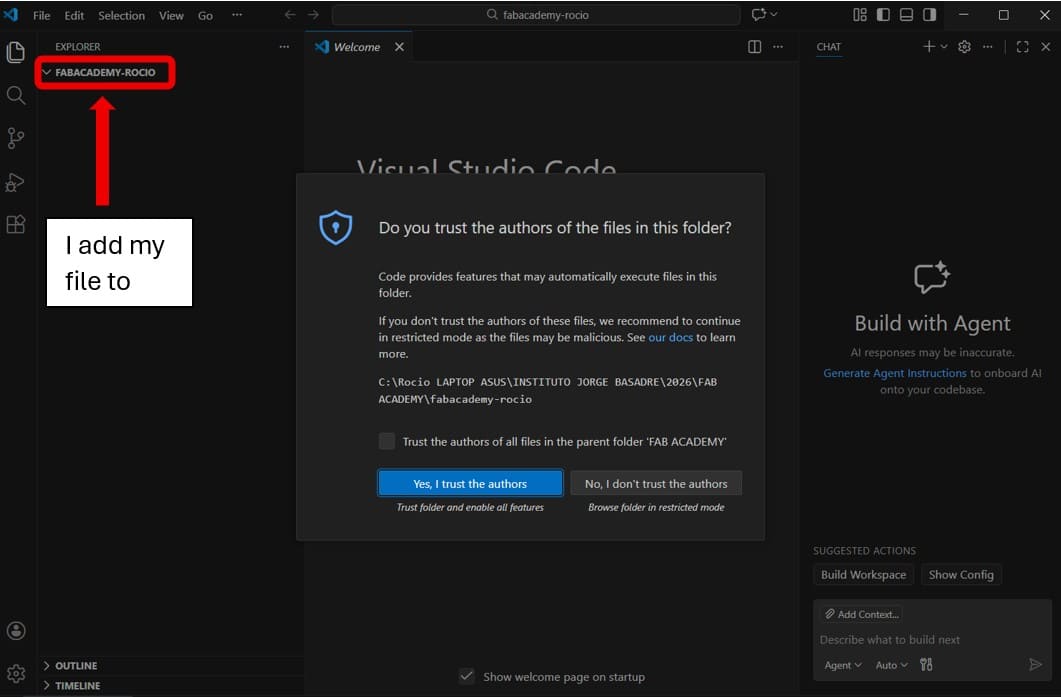Select the CHAT panel tab

[x=828, y=47]
